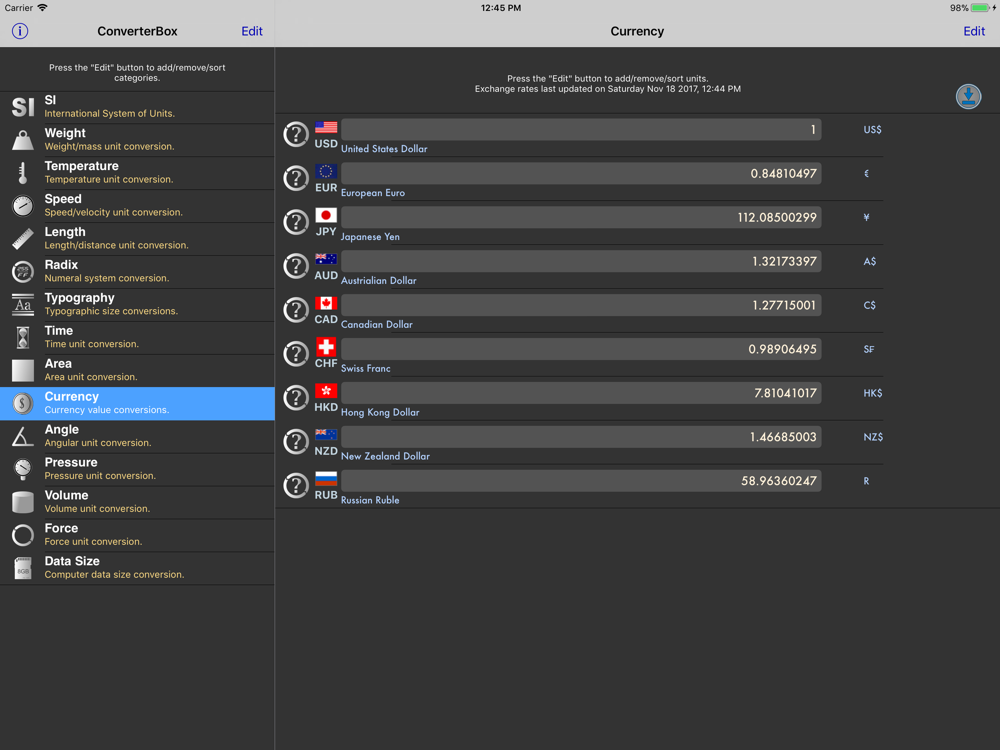Click the 'Computer data size conversion.' text
This screenshot has height=750, width=1000.
pos(114,575)
